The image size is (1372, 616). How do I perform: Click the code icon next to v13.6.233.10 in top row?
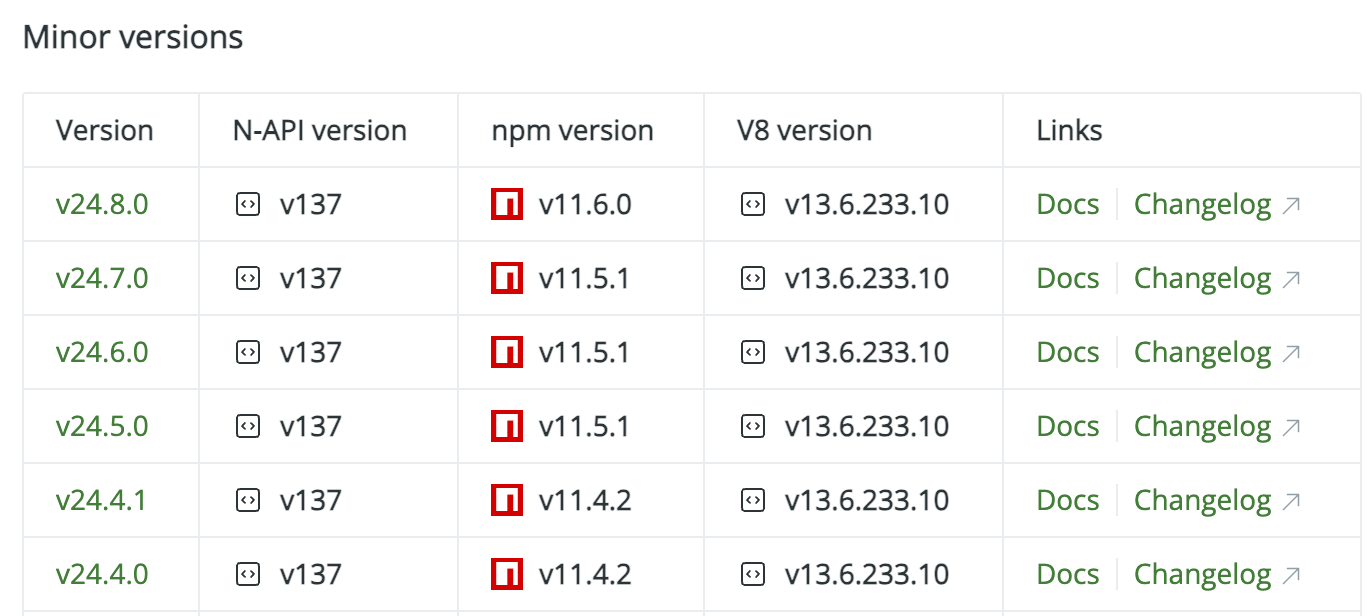click(754, 203)
